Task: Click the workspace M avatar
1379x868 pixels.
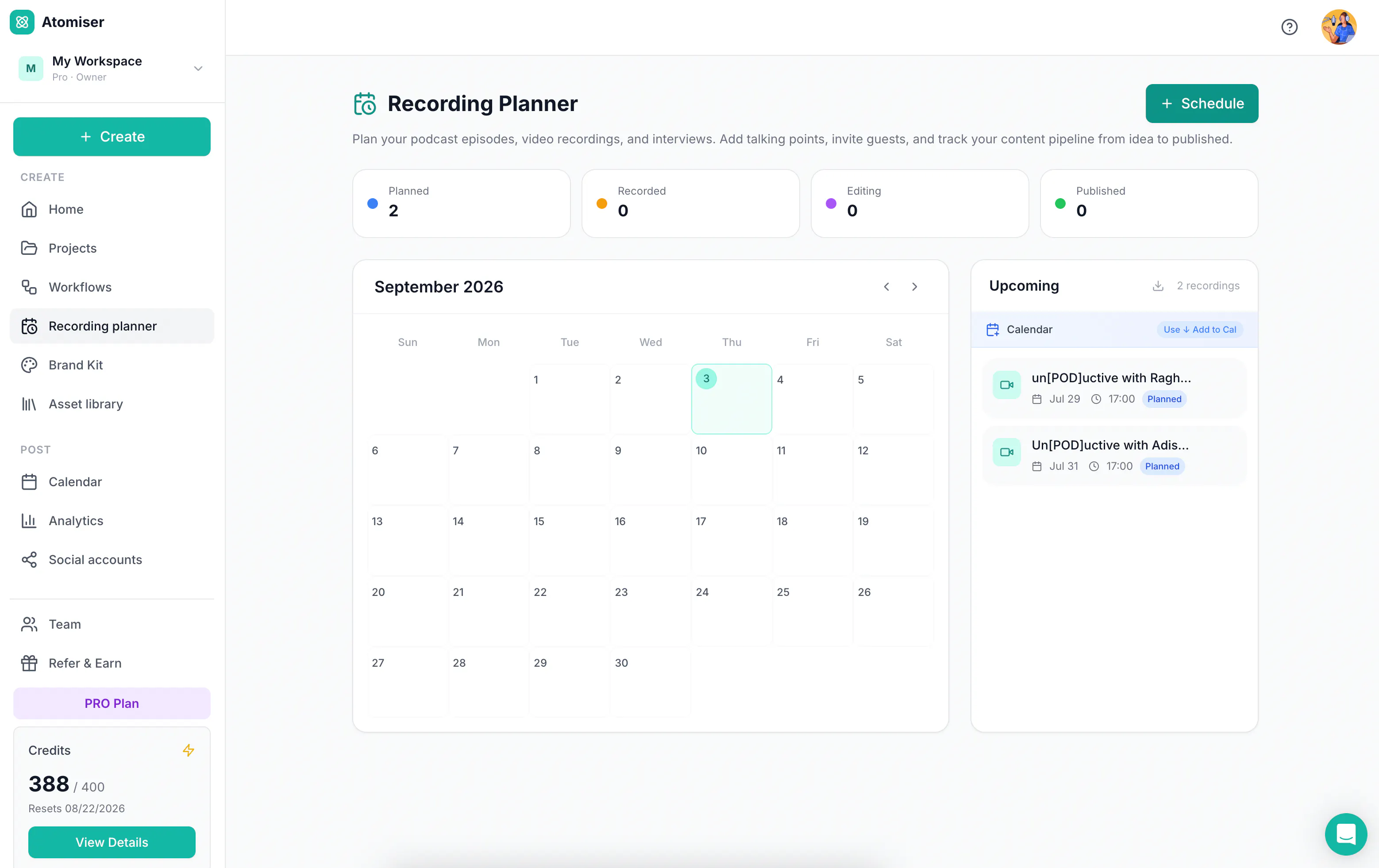Action: [x=31, y=68]
